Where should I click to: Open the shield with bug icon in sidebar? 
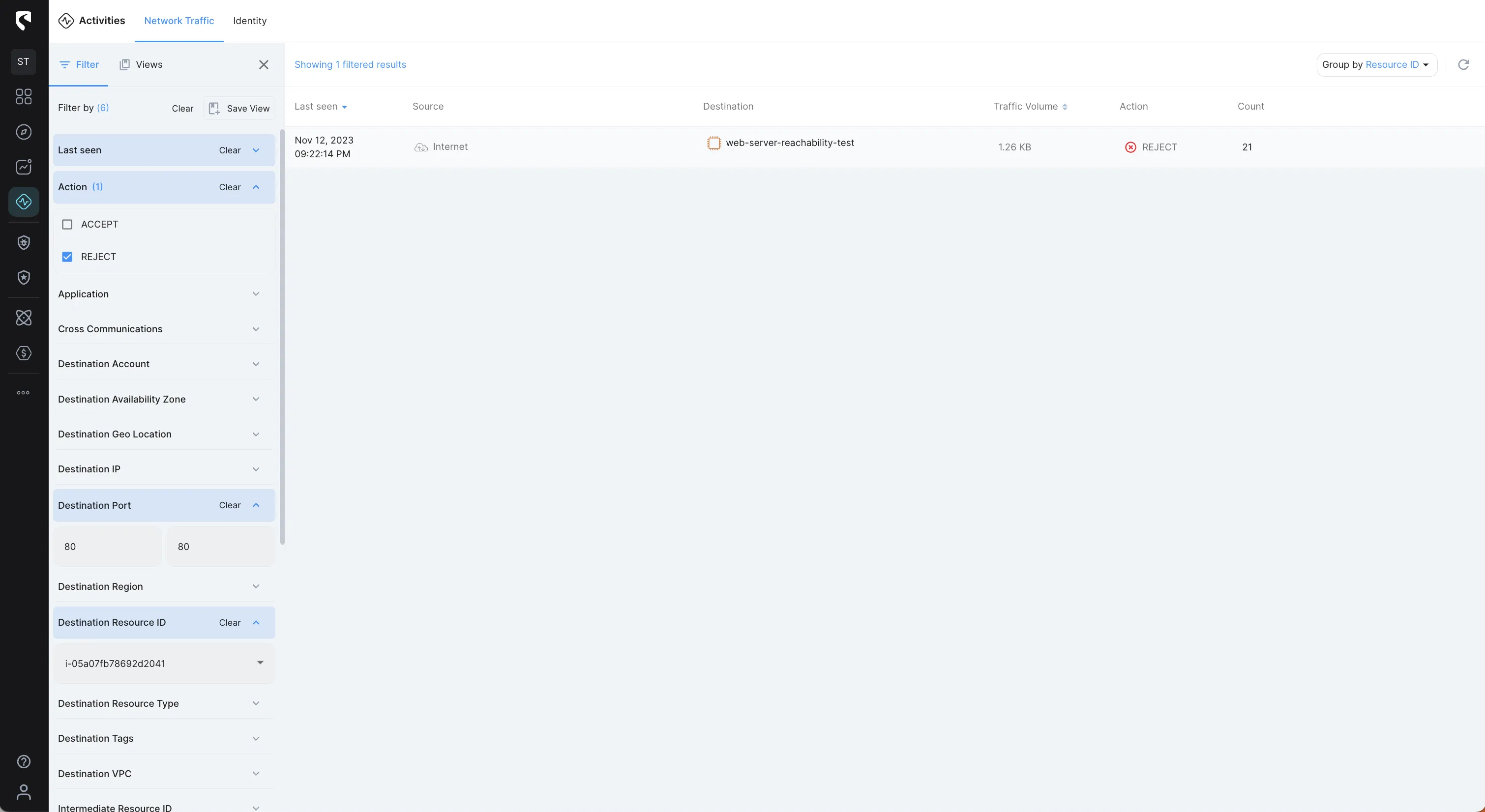pos(24,243)
